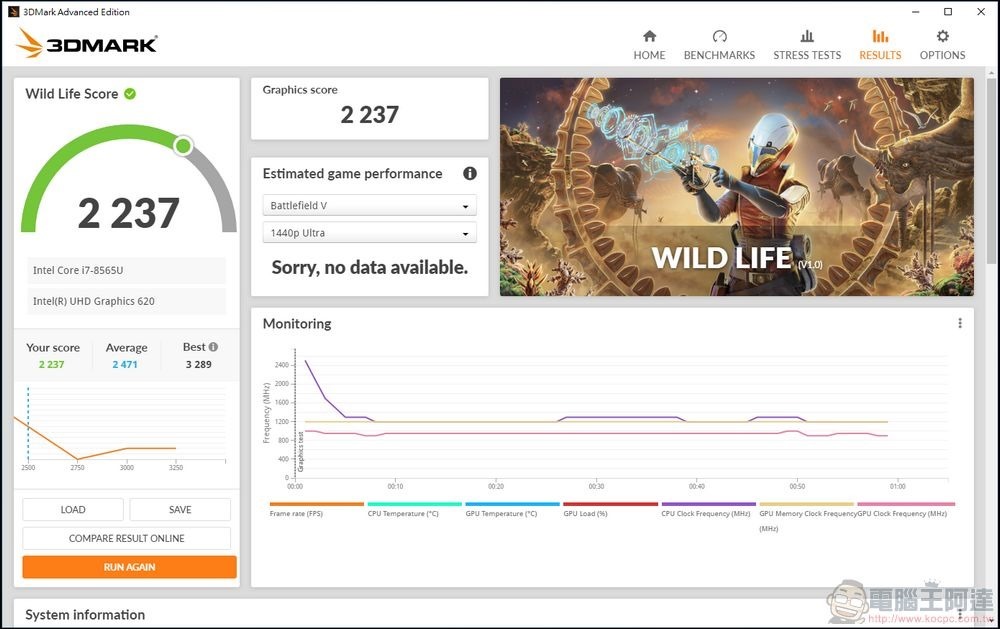Click the BENCHMARKS tab label
This screenshot has width=1000, height=629.
pos(719,55)
